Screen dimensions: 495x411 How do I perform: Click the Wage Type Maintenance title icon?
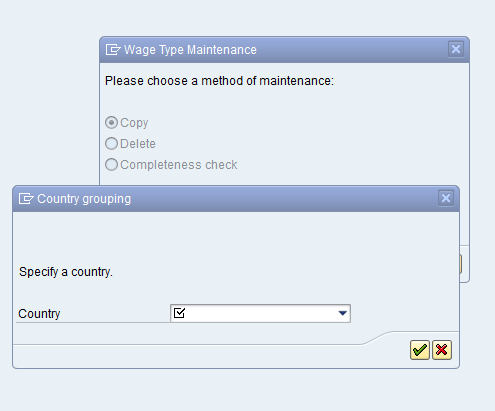pyautogui.click(x=113, y=50)
